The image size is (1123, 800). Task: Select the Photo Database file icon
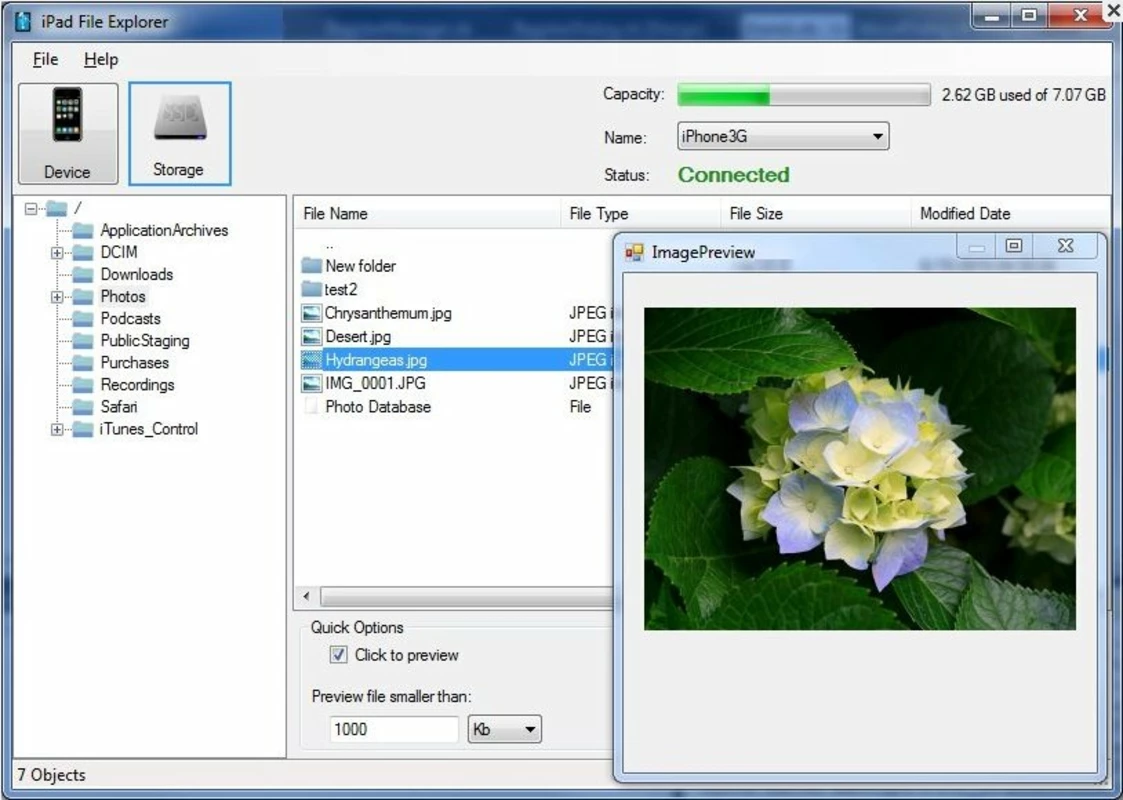(312, 407)
